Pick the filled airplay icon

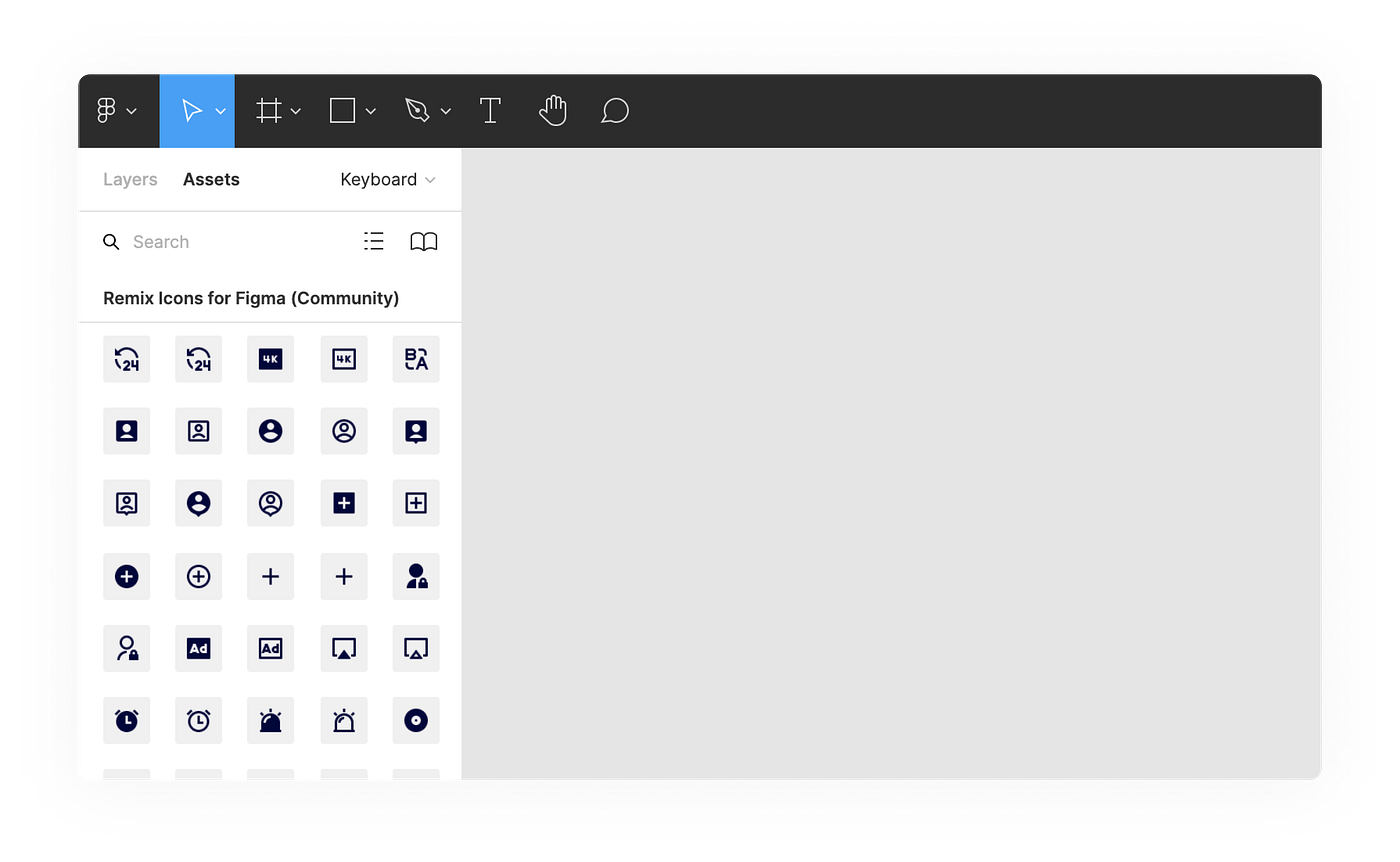[x=344, y=648]
